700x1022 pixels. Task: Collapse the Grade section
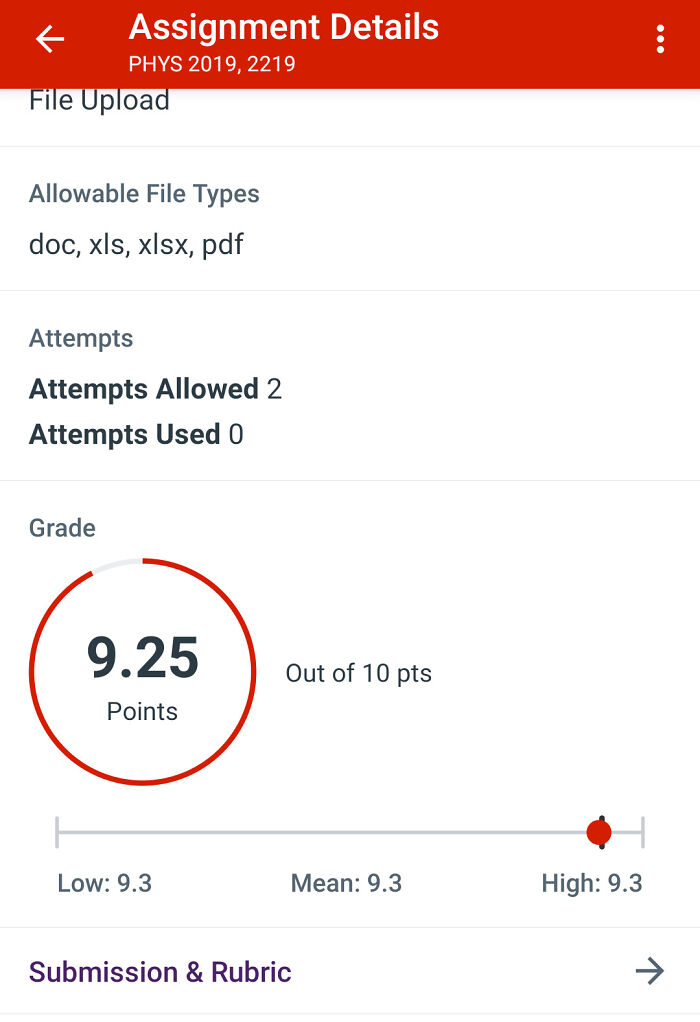tap(62, 528)
